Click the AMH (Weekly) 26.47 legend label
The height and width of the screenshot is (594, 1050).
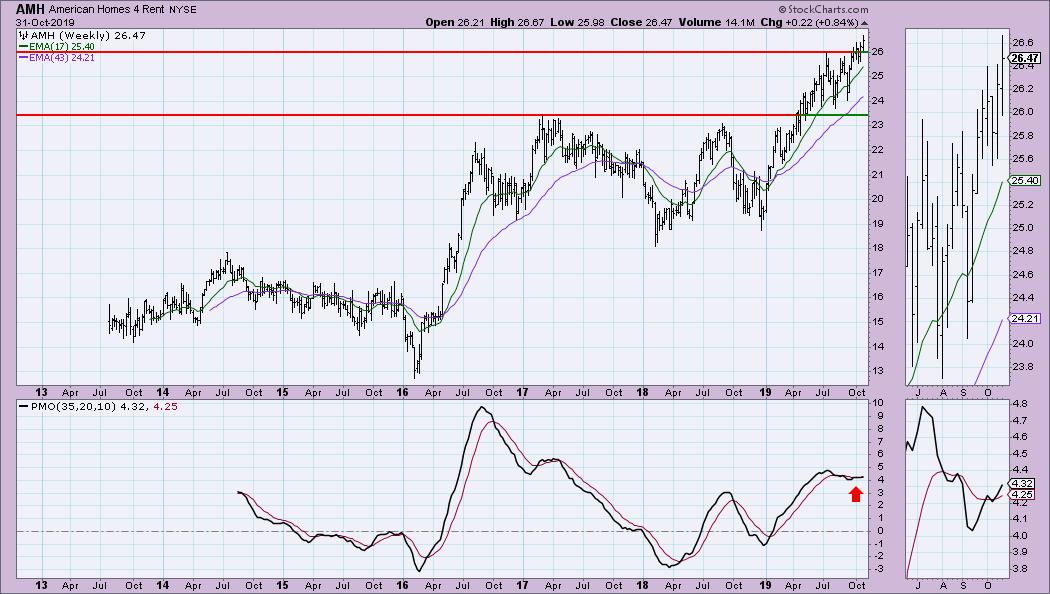87,35
